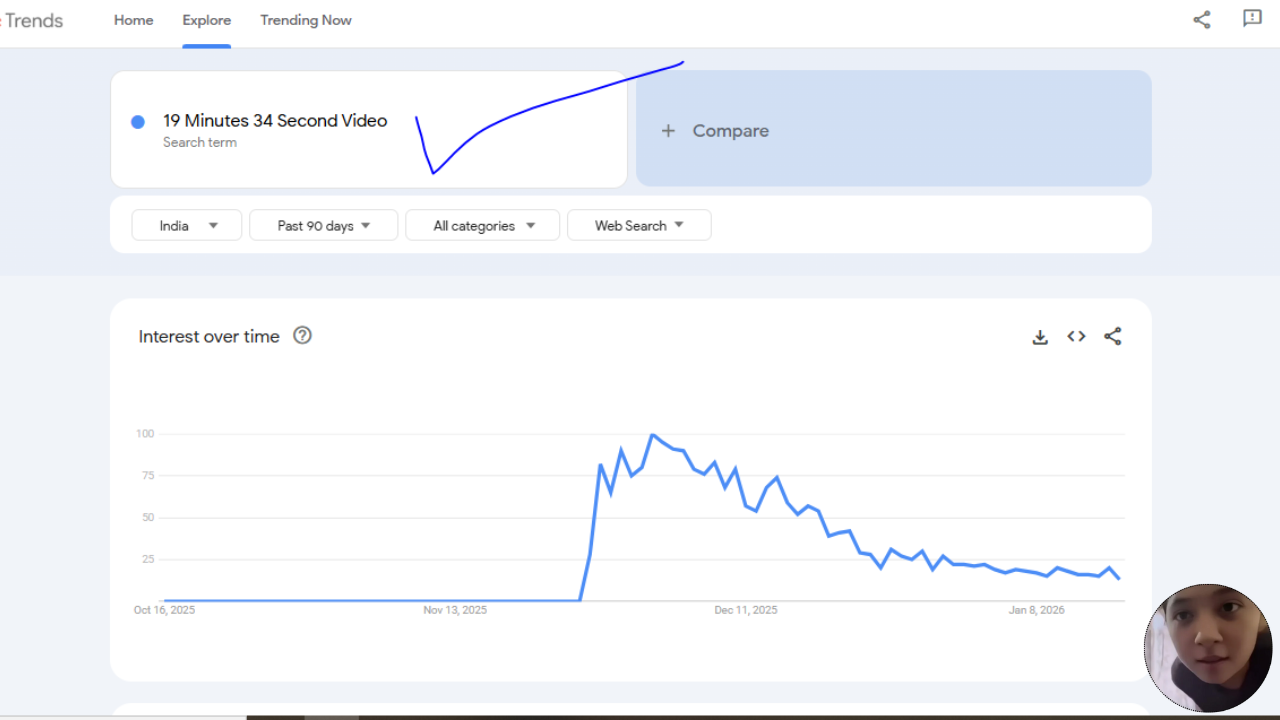Image resolution: width=1280 pixels, height=720 pixels.
Task: Open the India region dropdown
Action: (187, 226)
